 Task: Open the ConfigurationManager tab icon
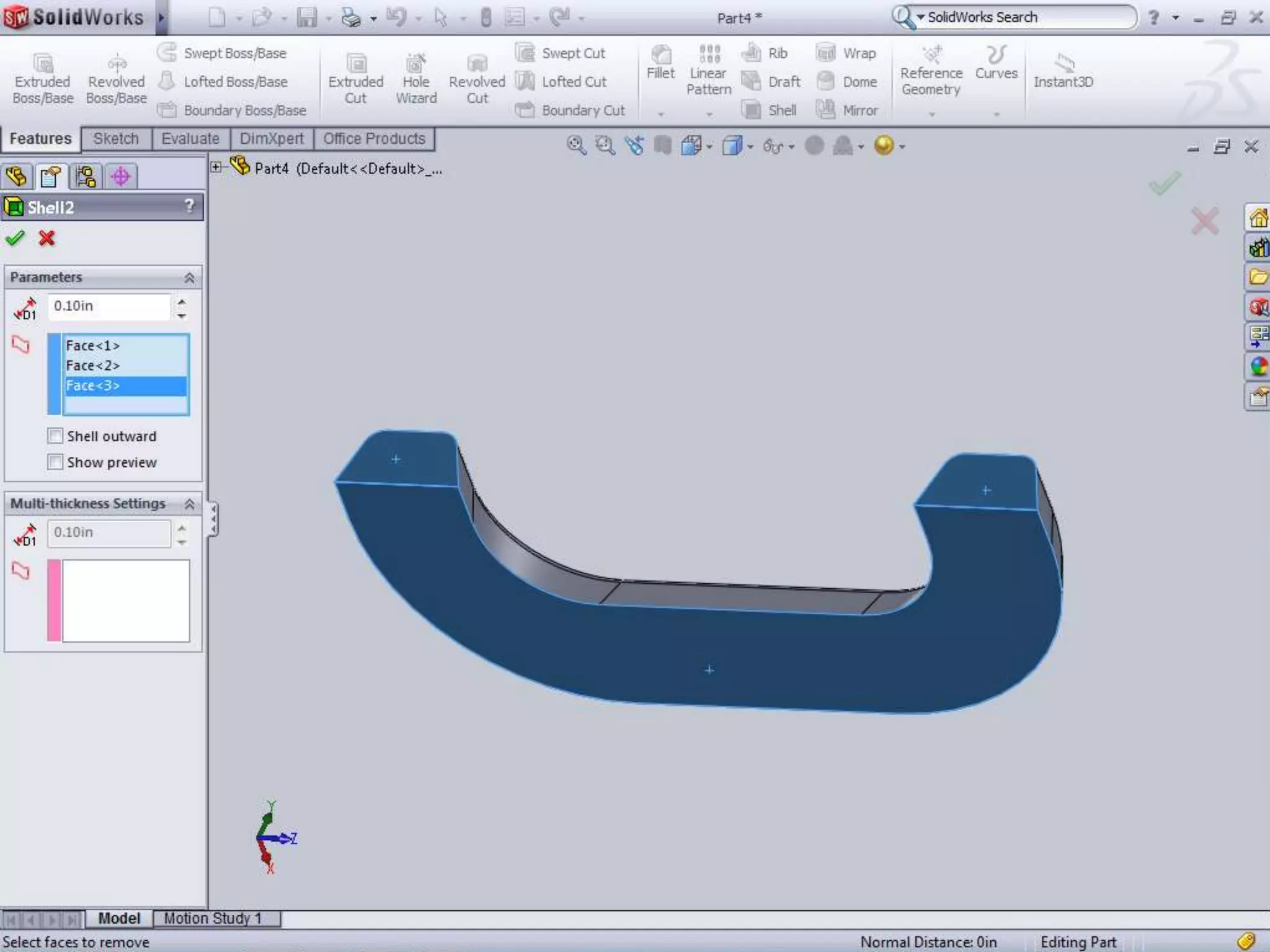tap(86, 177)
